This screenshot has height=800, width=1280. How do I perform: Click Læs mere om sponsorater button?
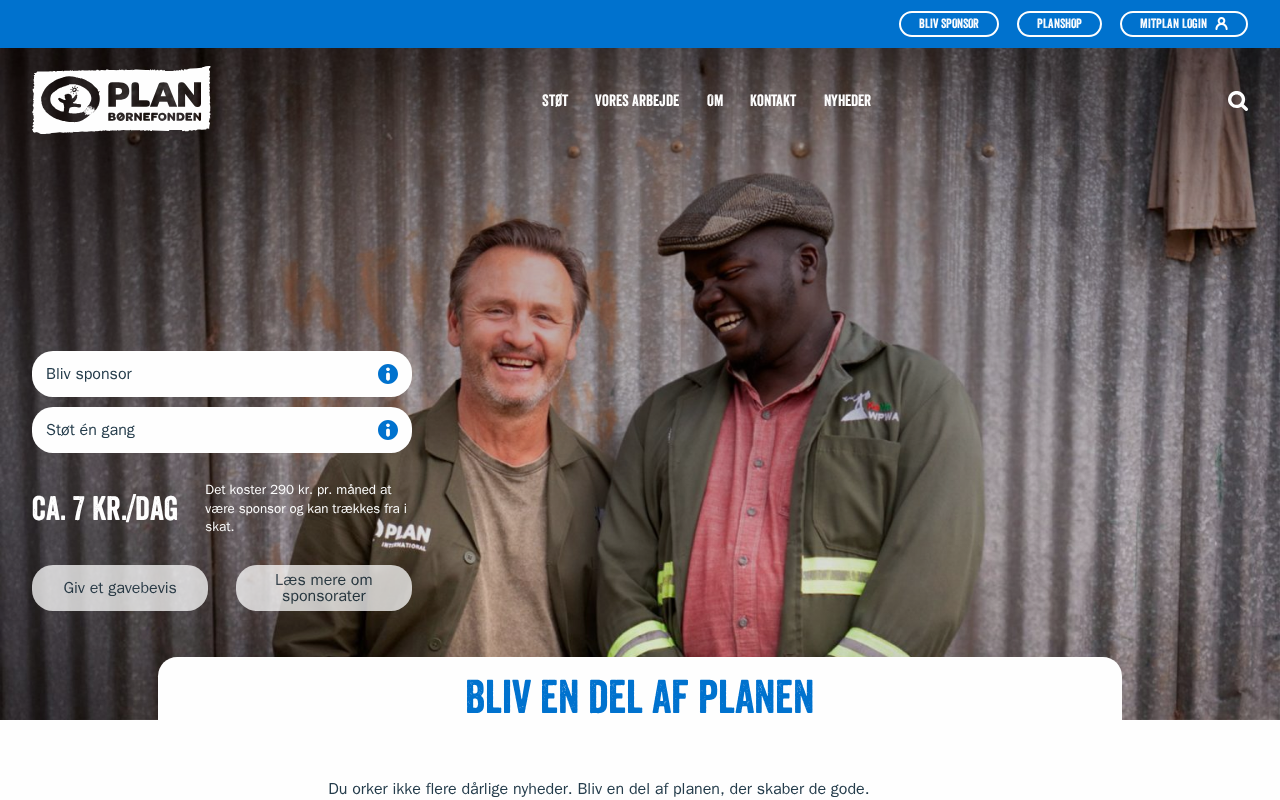(x=324, y=588)
